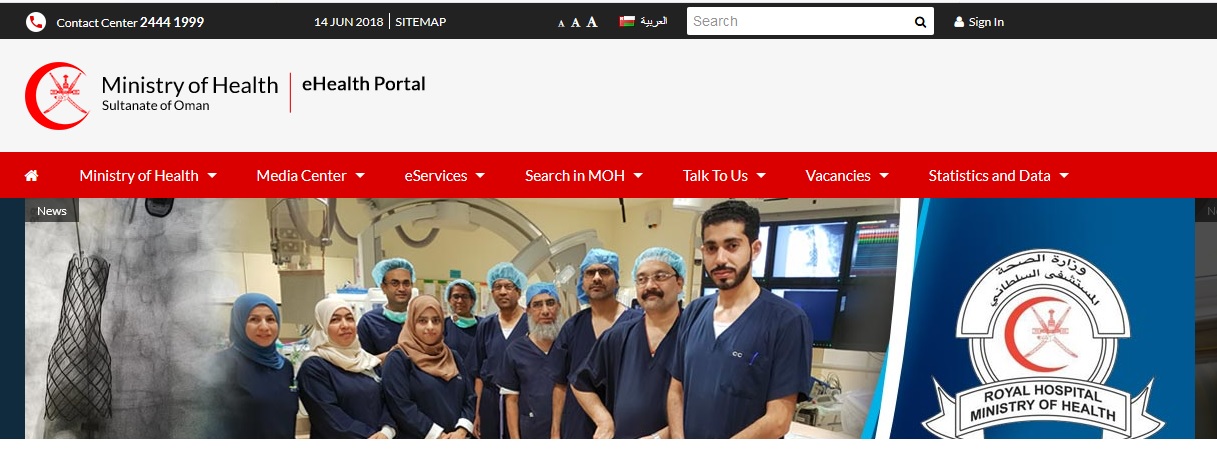The height and width of the screenshot is (458, 1217).
Task: Switch language to Arabic
Action: pos(654,21)
